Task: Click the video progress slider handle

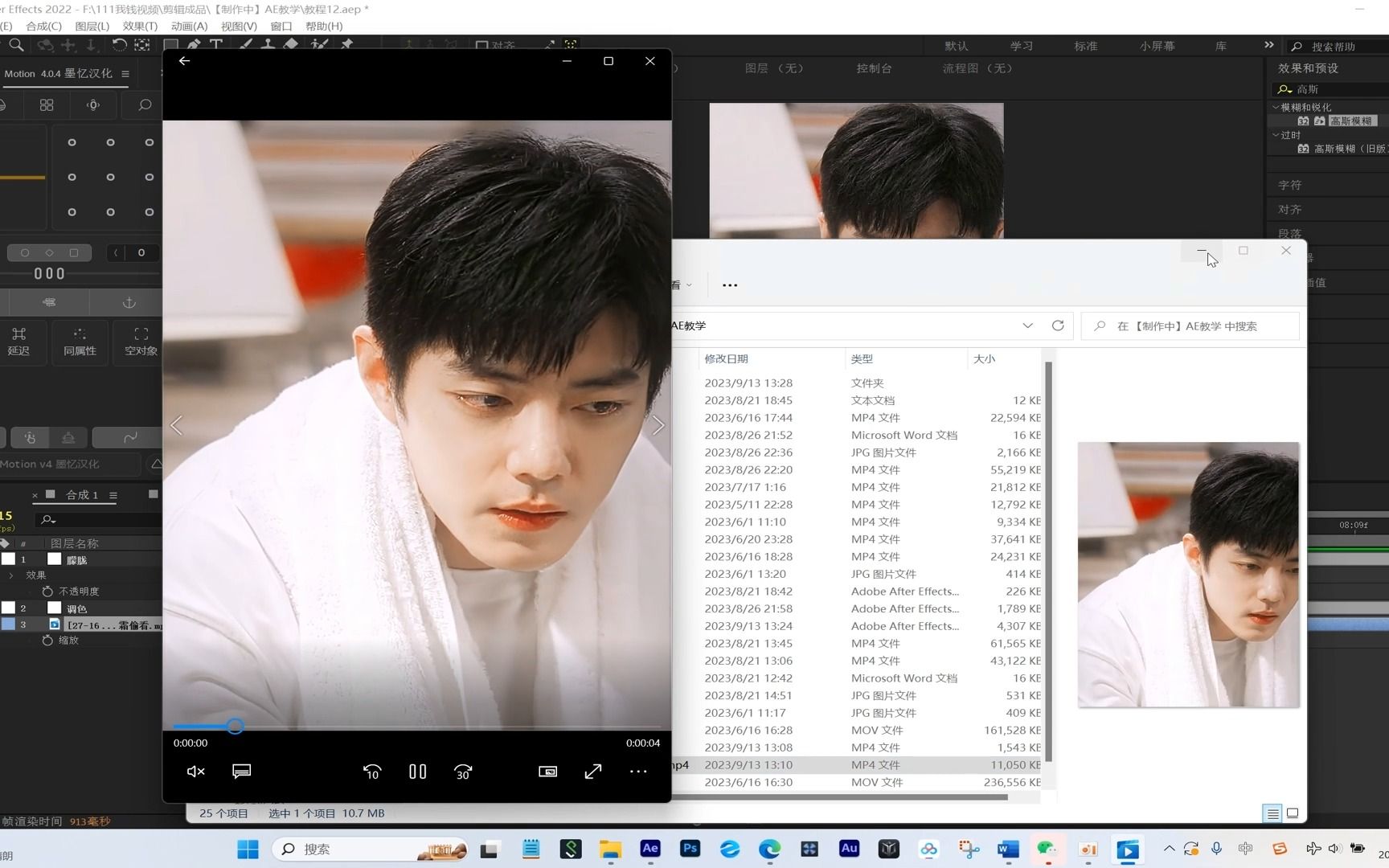Action: [x=235, y=727]
